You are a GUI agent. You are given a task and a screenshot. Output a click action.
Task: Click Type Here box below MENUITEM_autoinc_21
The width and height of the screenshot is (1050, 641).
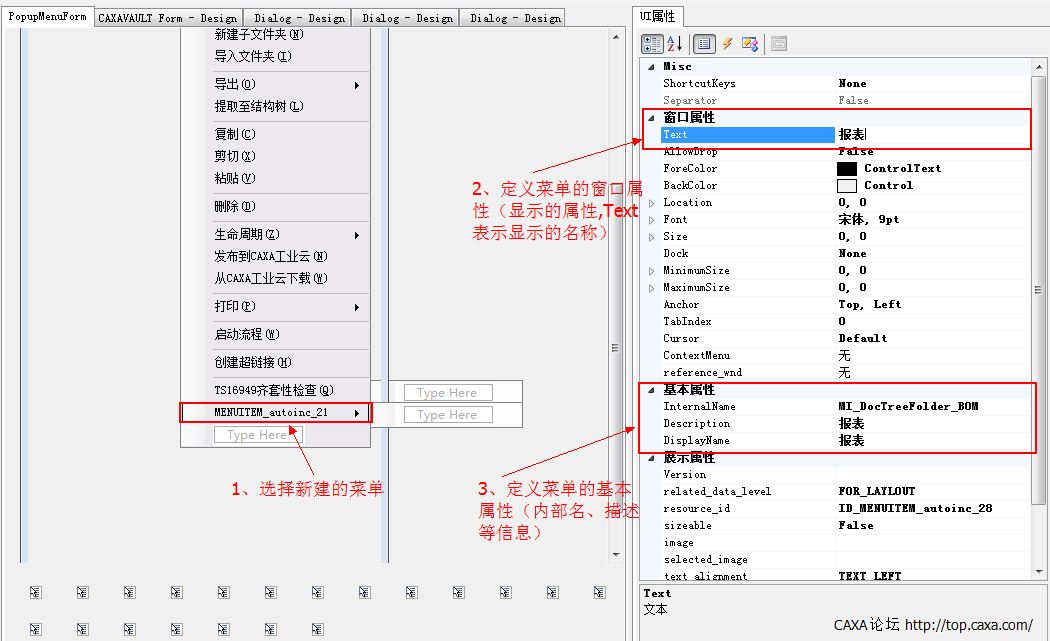pyautogui.click(x=258, y=435)
